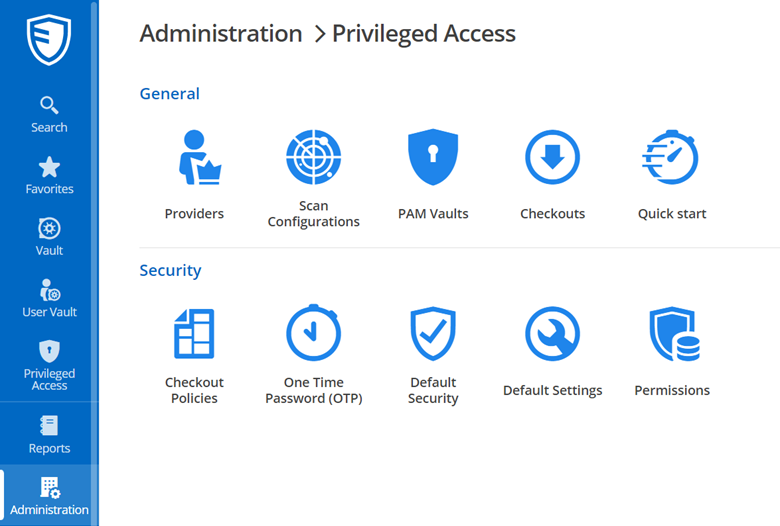
Task: Open Default Settings wrench icon
Action: click(552, 334)
